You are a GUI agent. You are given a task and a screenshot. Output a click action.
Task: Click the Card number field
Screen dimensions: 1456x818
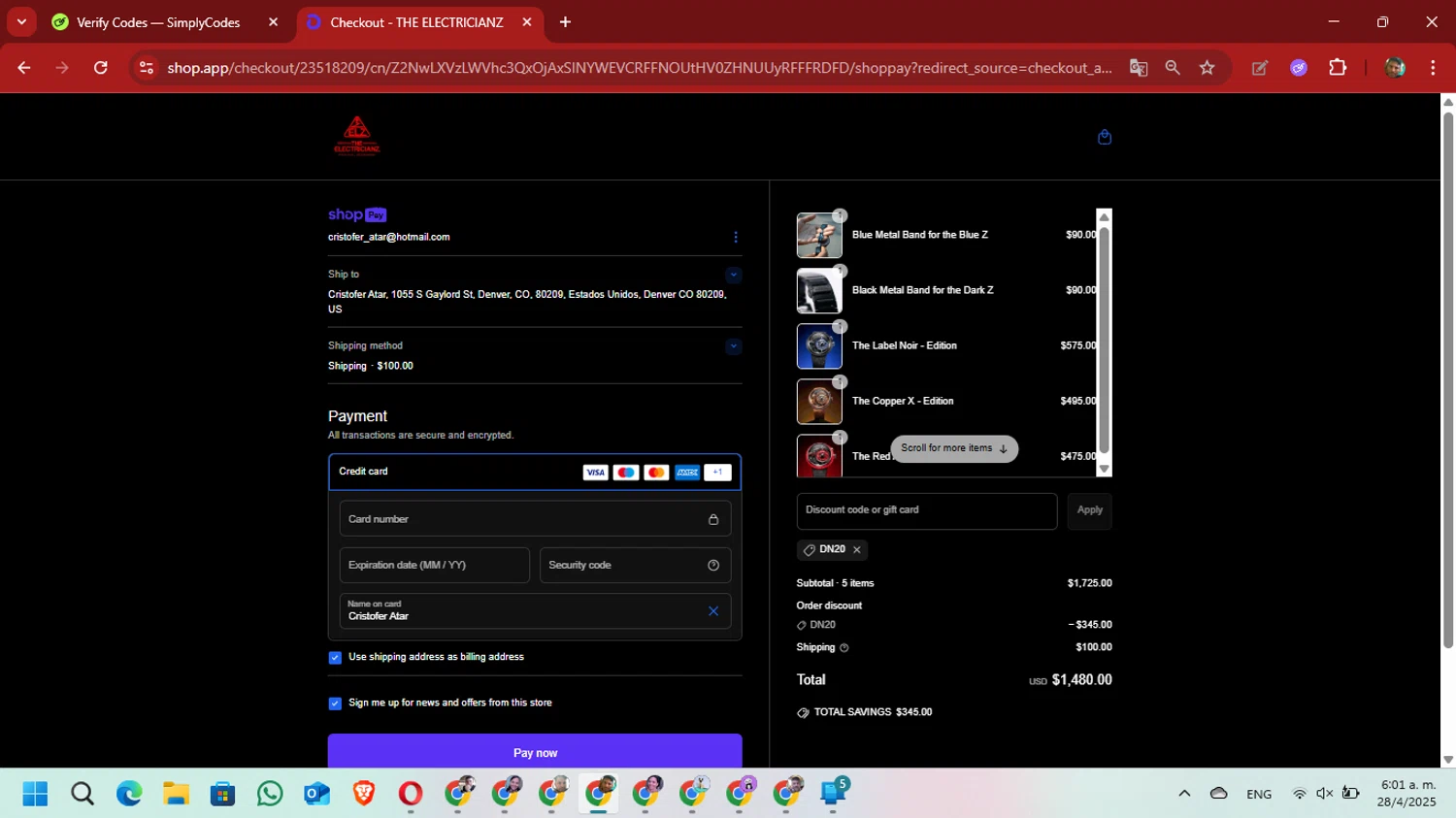point(535,519)
